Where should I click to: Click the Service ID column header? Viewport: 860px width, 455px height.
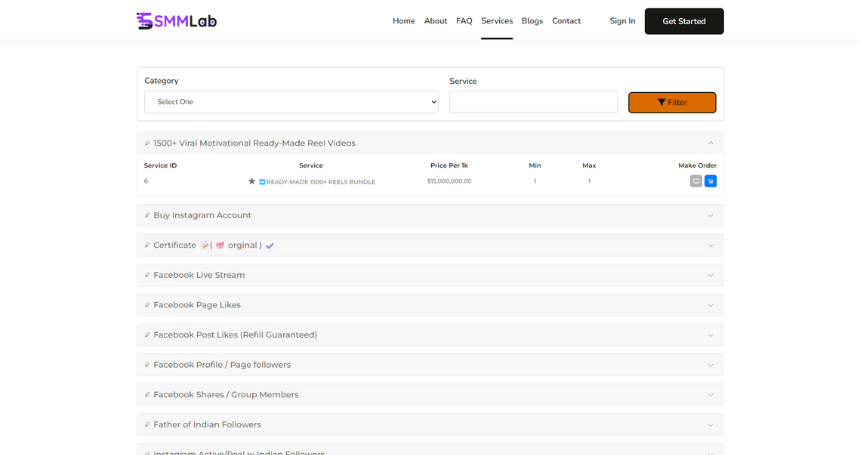click(x=160, y=166)
